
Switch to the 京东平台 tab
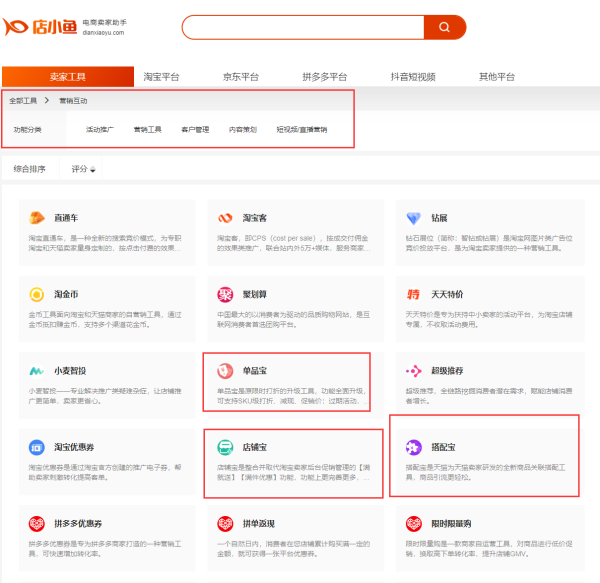point(241,77)
